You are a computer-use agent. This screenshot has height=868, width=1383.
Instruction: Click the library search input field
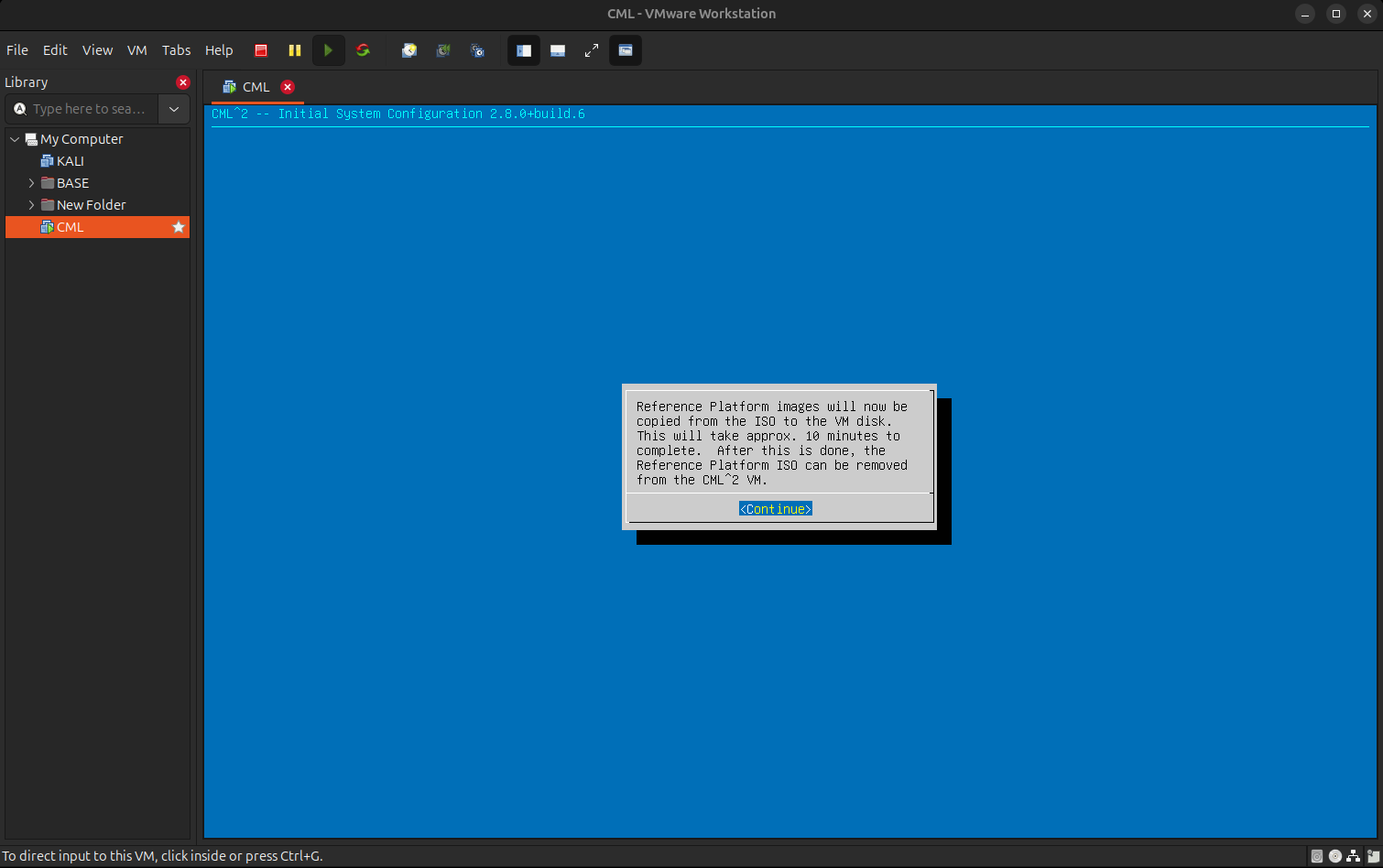(89, 109)
